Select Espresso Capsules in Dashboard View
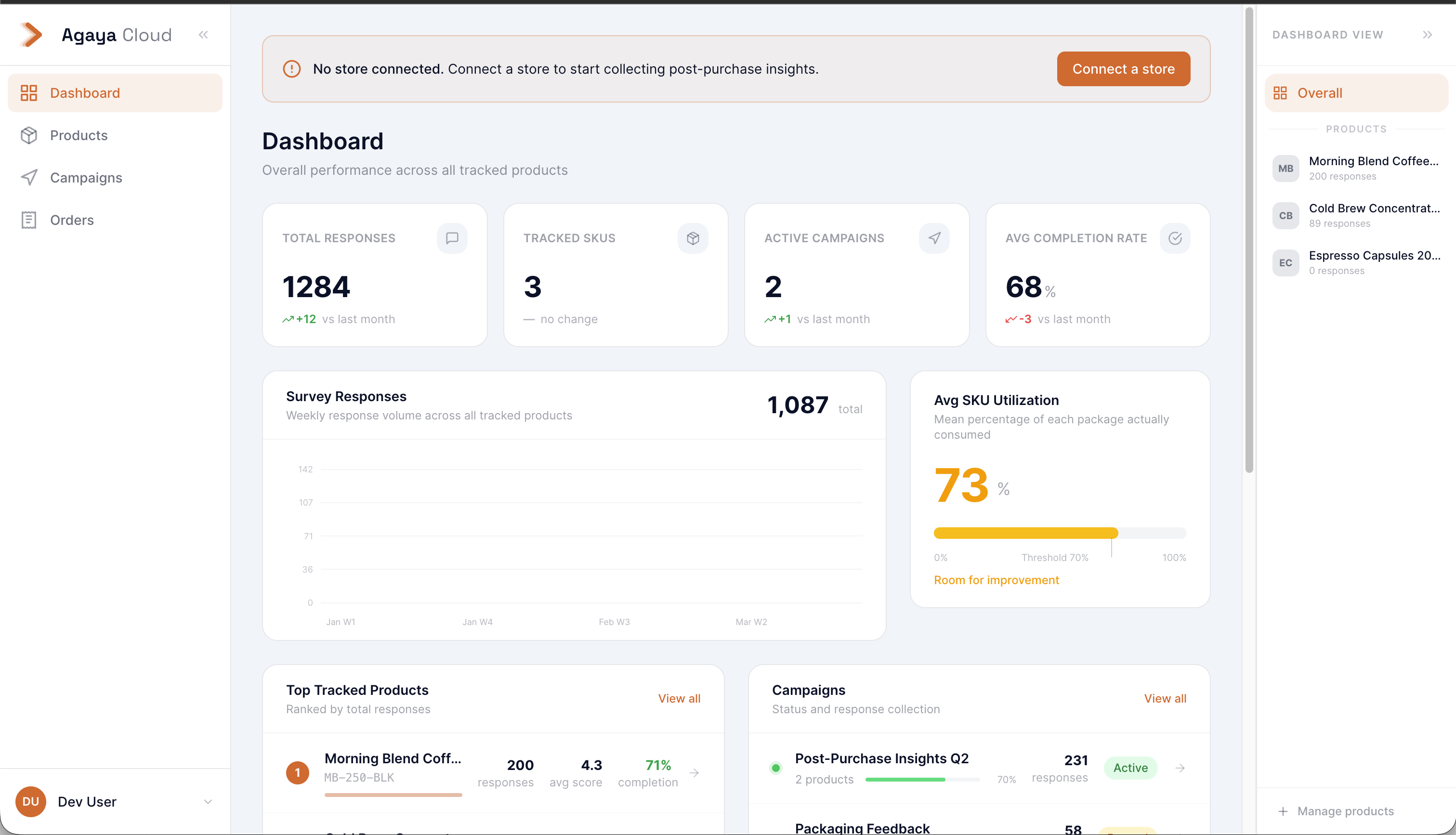This screenshot has width=1456, height=835. [x=1356, y=262]
